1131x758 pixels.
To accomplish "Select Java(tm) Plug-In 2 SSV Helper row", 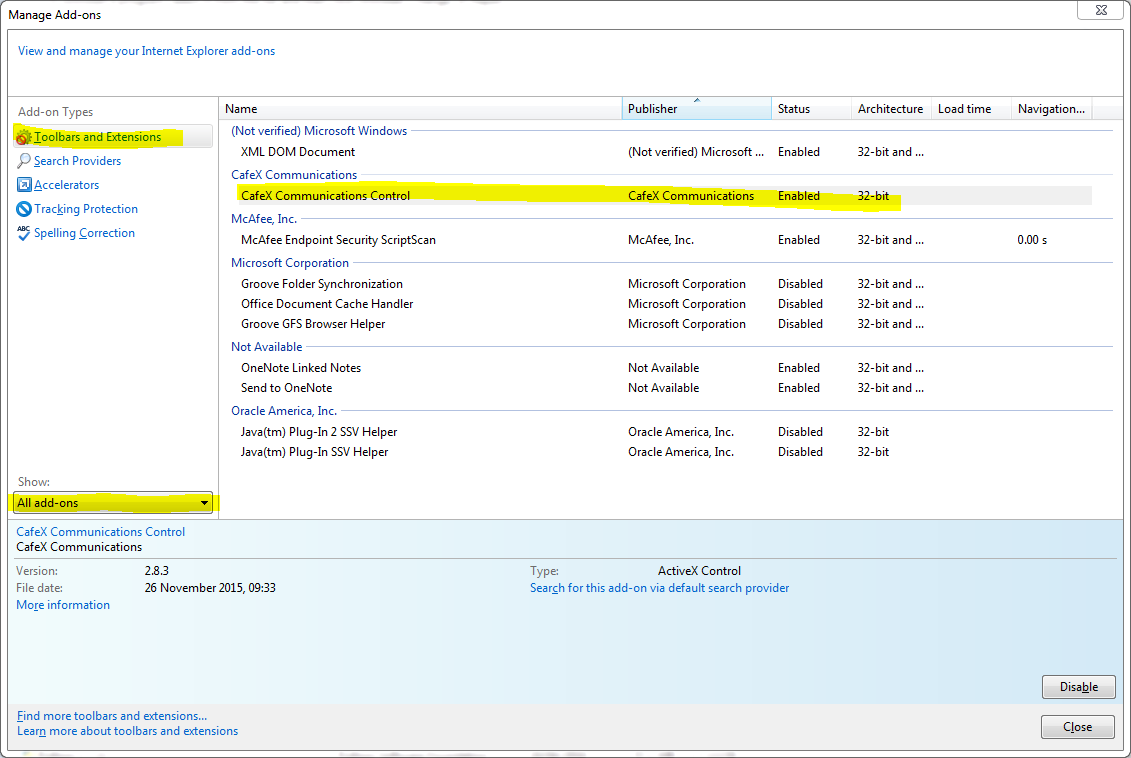I will coord(664,431).
